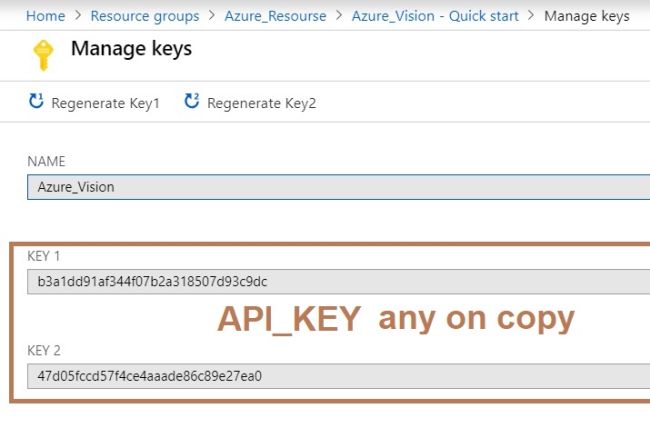This screenshot has height=438, width=650.
Task: Navigate to Azure_Resourse breadcrumb
Action: pyautogui.click(x=275, y=16)
